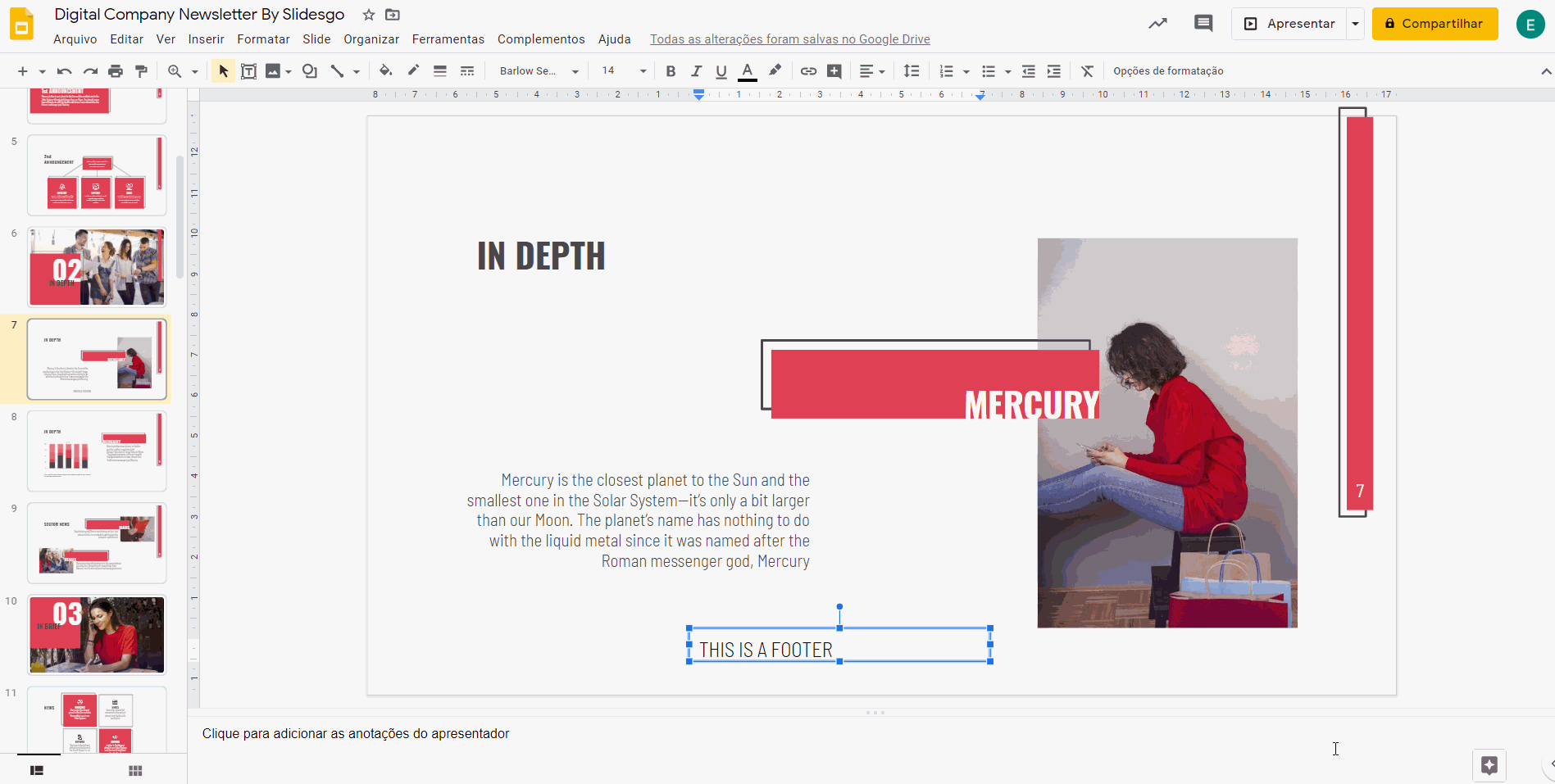Click the Border dash icon
The height and width of the screenshot is (784, 1555).
467,71
